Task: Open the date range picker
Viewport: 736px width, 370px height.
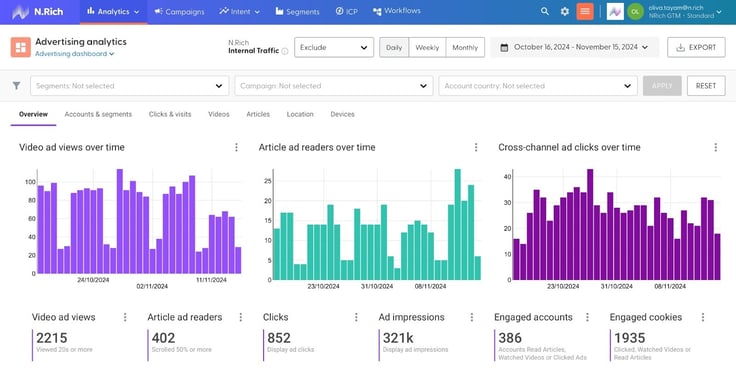Action: pos(575,47)
